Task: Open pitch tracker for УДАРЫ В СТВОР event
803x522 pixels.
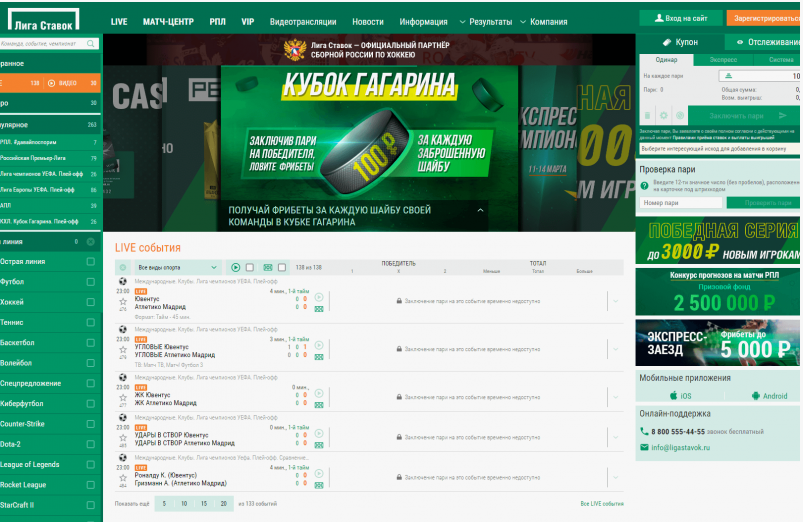Action: pyautogui.click(x=319, y=445)
